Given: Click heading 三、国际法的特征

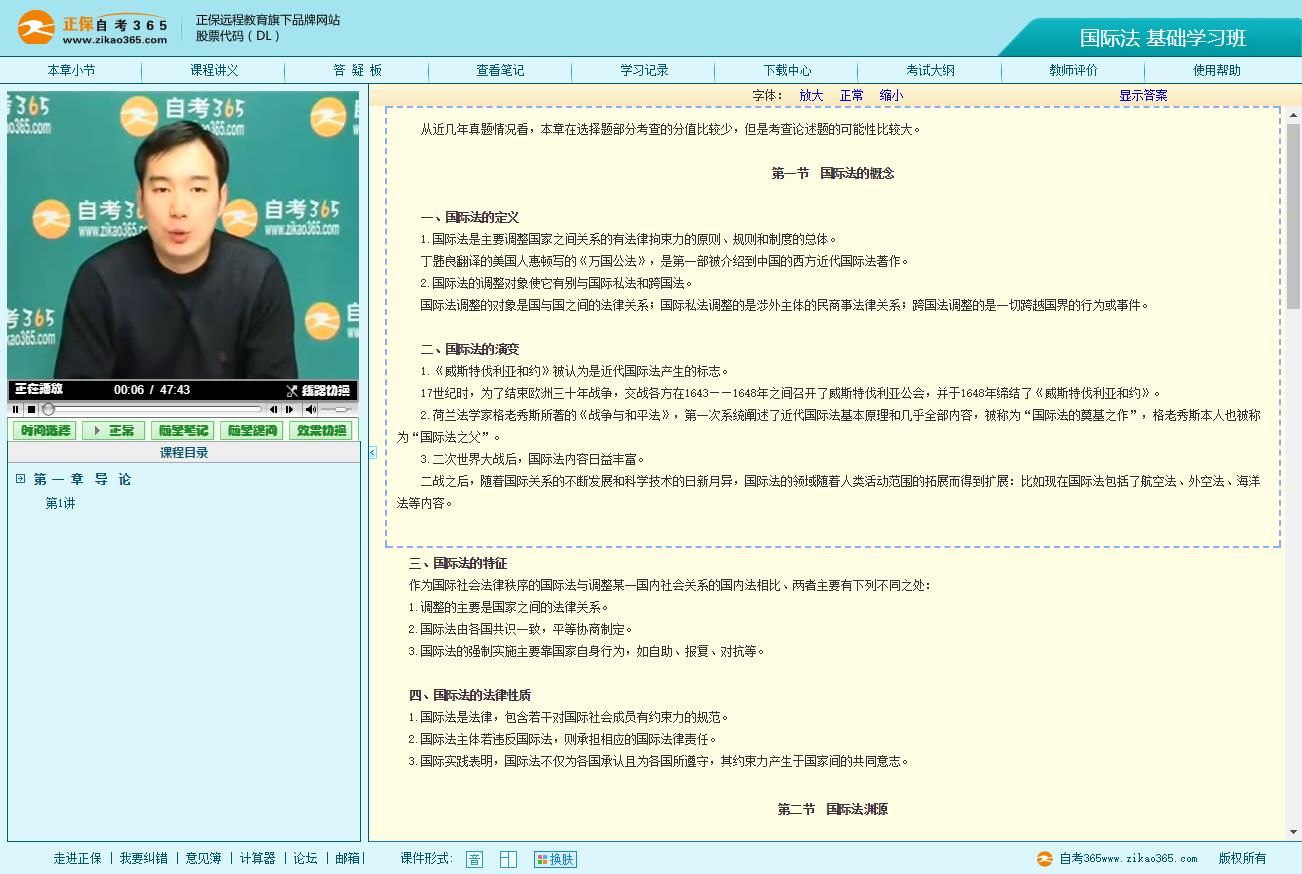Looking at the screenshot, I should pyautogui.click(x=457, y=563).
